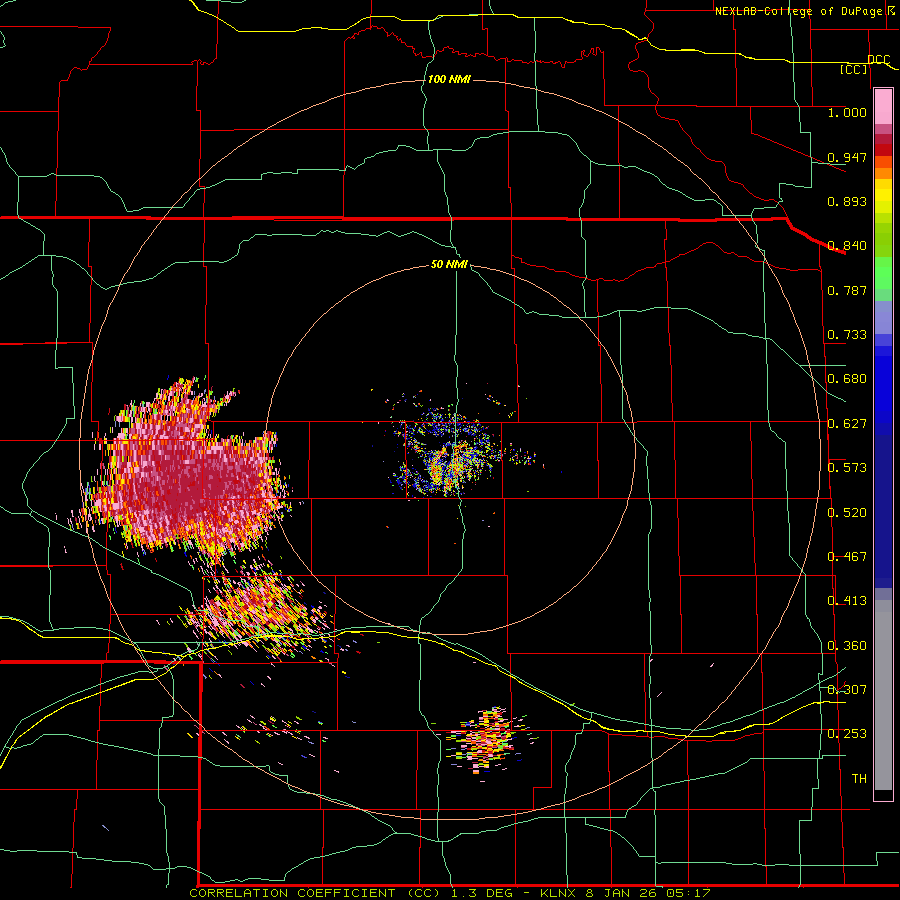Click the 0.733 color scale value
The width and height of the screenshot is (900, 900).
click(x=847, y=334)
